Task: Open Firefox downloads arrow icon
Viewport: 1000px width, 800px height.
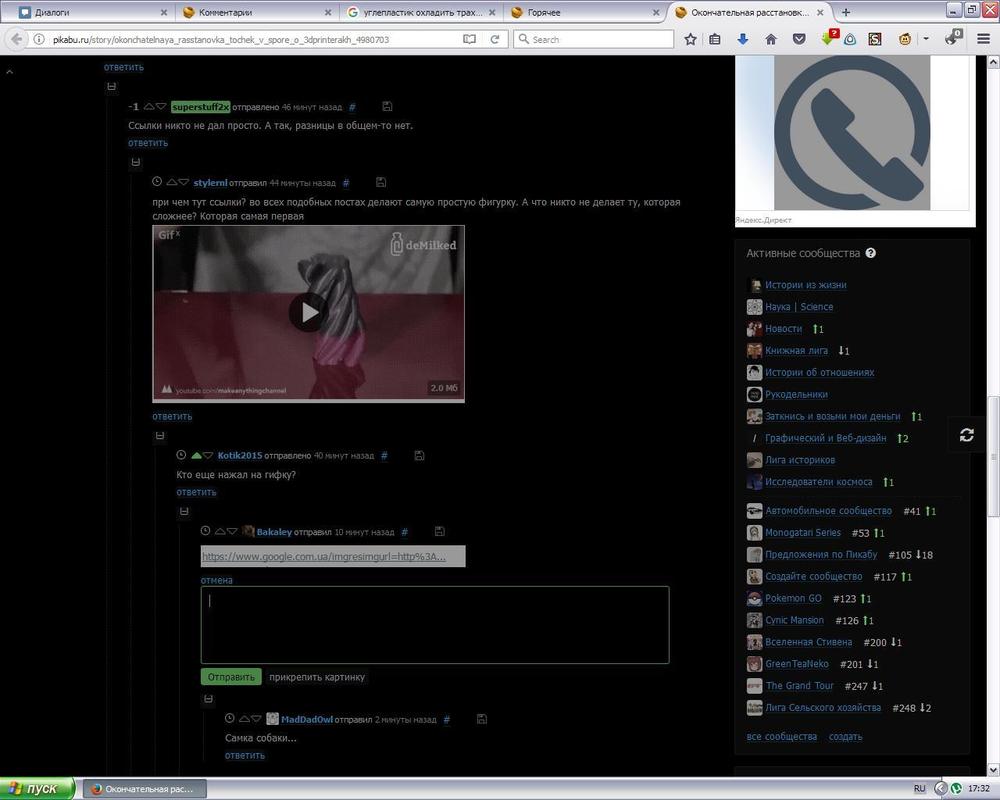Action: (x=742, y=39)
